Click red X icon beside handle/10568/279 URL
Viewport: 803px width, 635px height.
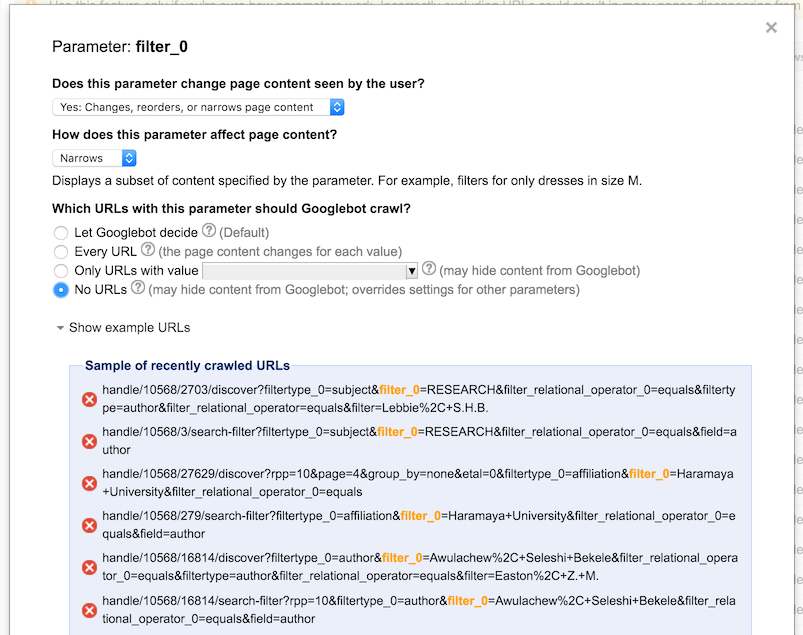(x=90, y=525)
